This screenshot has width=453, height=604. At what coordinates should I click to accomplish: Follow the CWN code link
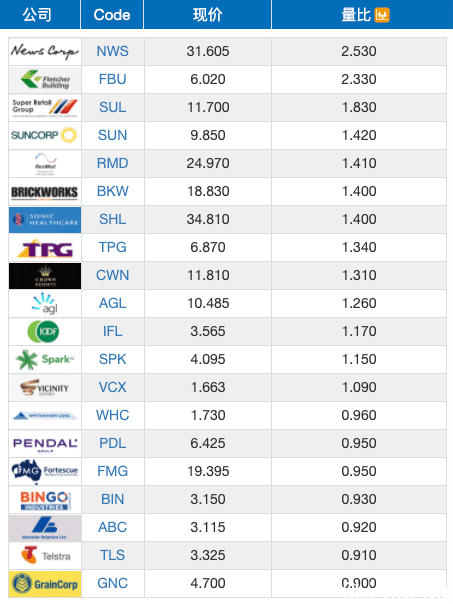click(x=112, y=275)
